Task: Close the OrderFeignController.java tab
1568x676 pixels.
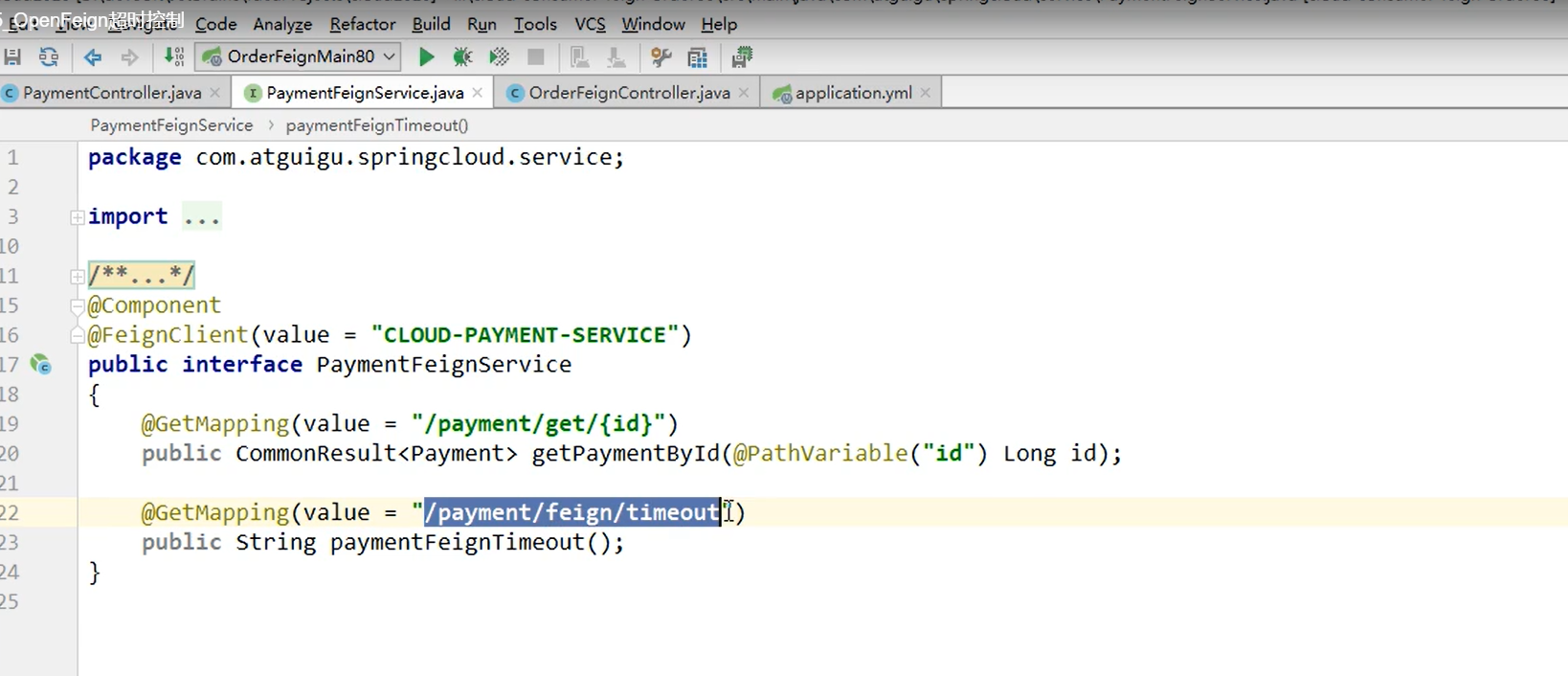Action: pyautogui.click(x=743, y=93)
